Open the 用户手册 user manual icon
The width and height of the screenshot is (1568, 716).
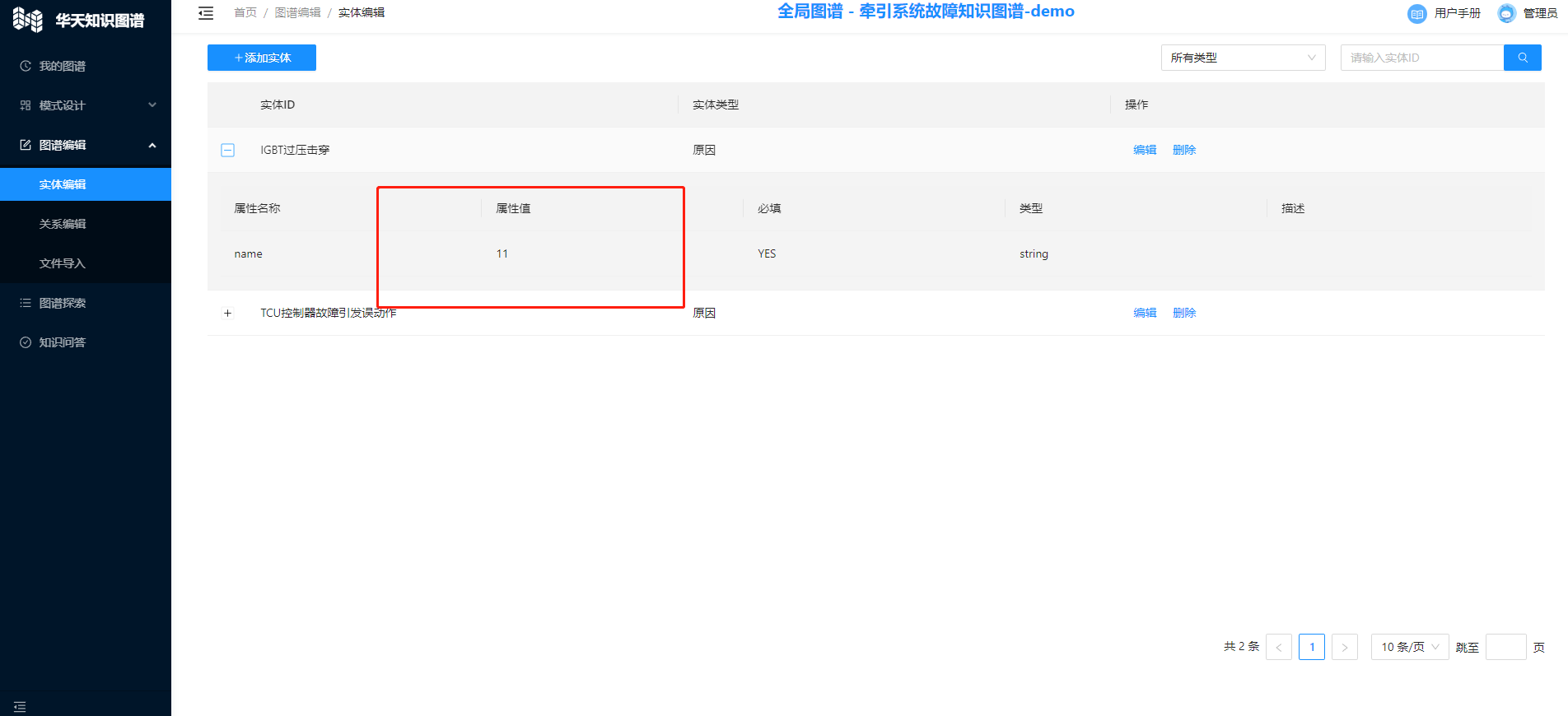tap(1416, 13)
